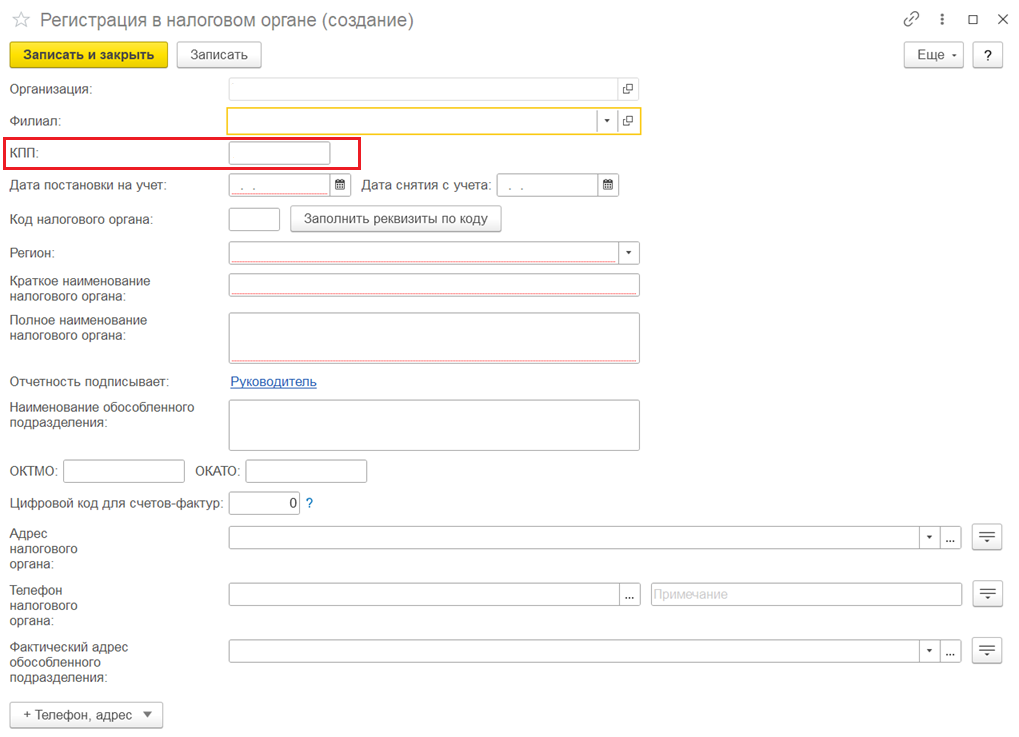Open the help button with question mark
The image size is (1019, 737).
[x=987, y=55]
